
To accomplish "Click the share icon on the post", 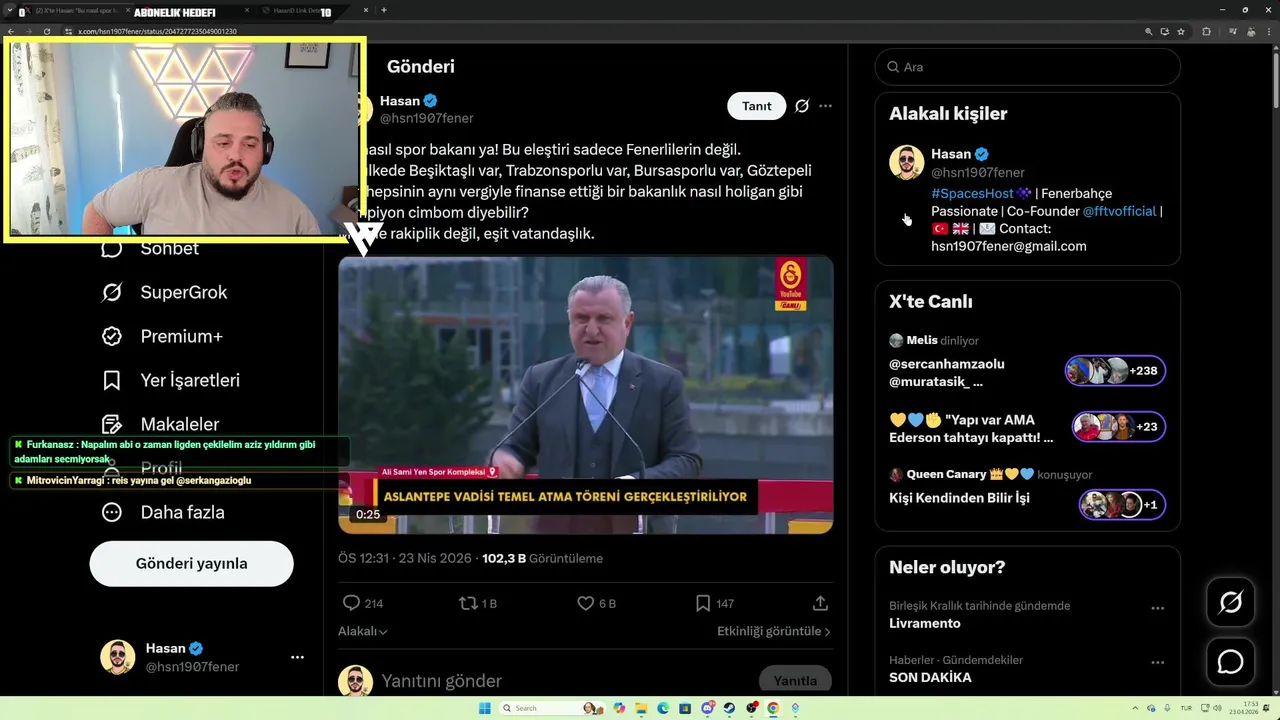I will [820, 603].
